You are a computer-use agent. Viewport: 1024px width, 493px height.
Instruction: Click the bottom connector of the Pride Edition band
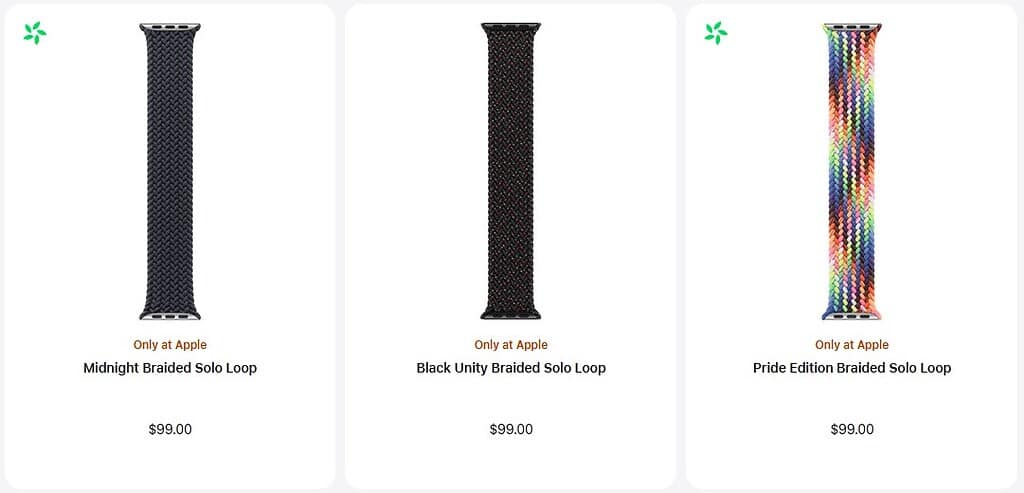coord(852,314)
